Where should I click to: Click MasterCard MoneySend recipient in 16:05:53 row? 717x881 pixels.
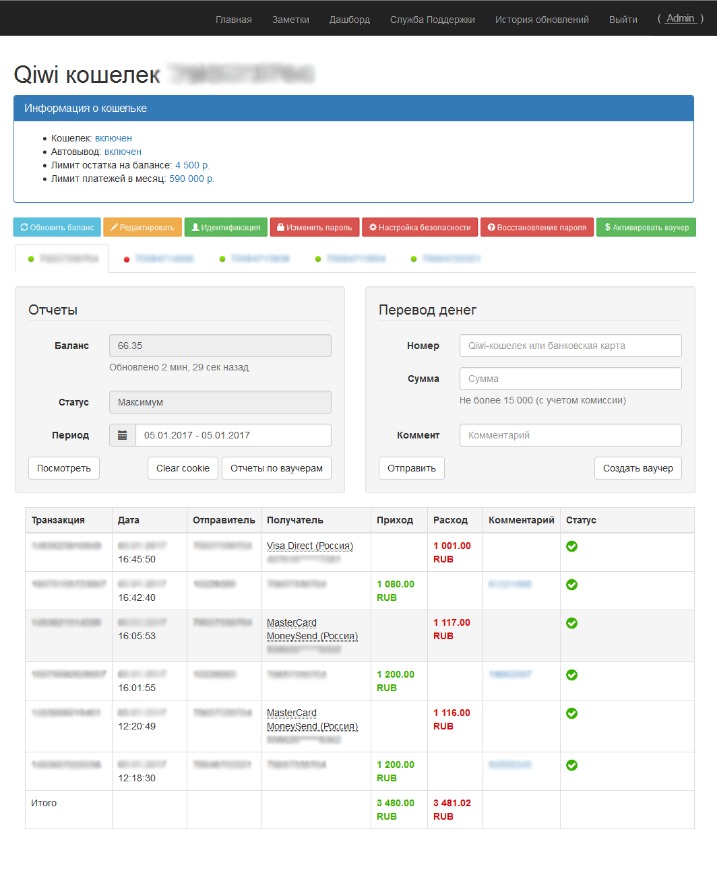[312, 629]
